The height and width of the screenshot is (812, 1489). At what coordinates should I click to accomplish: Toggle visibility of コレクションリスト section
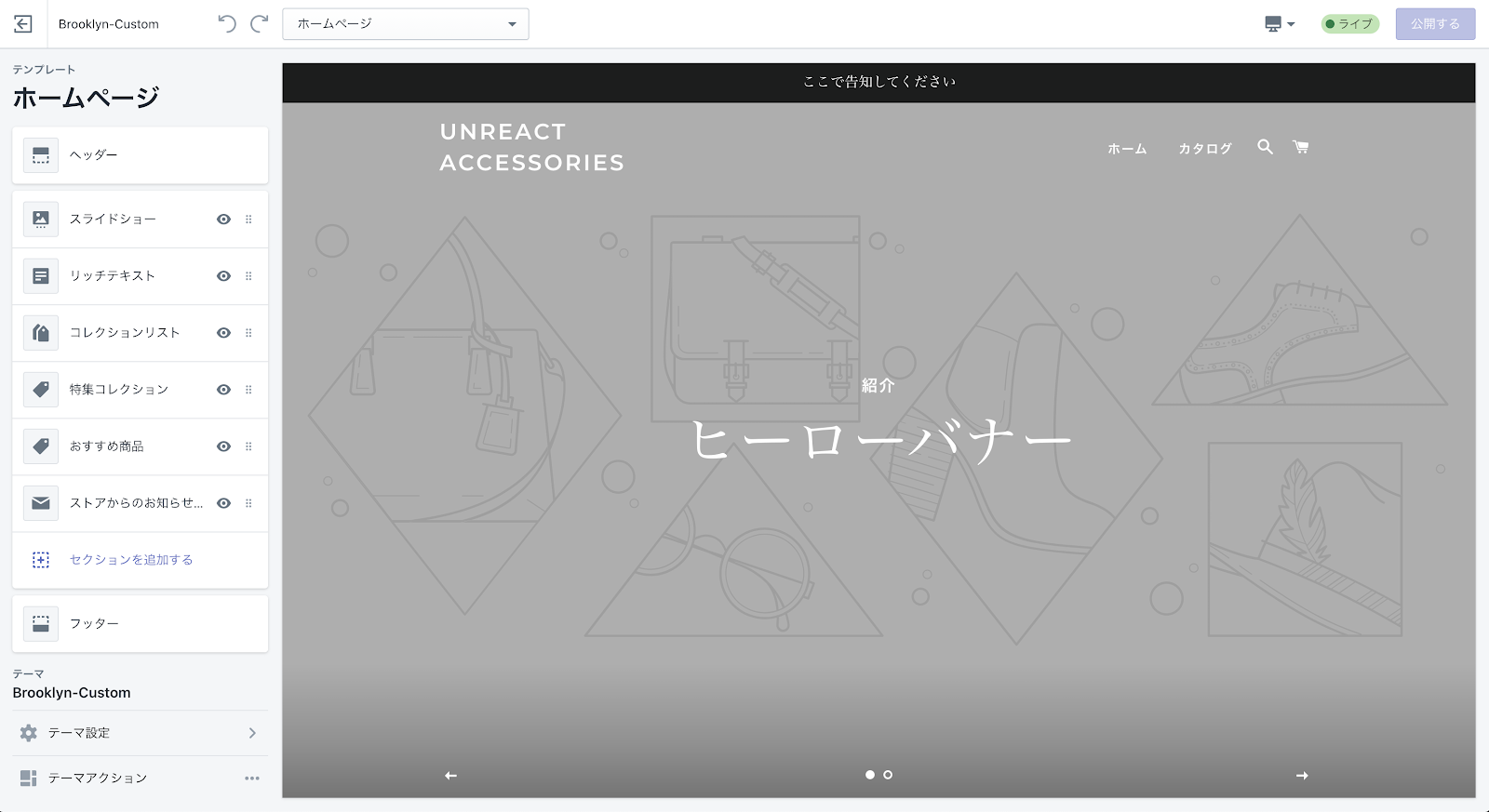(x=223, y=333)
